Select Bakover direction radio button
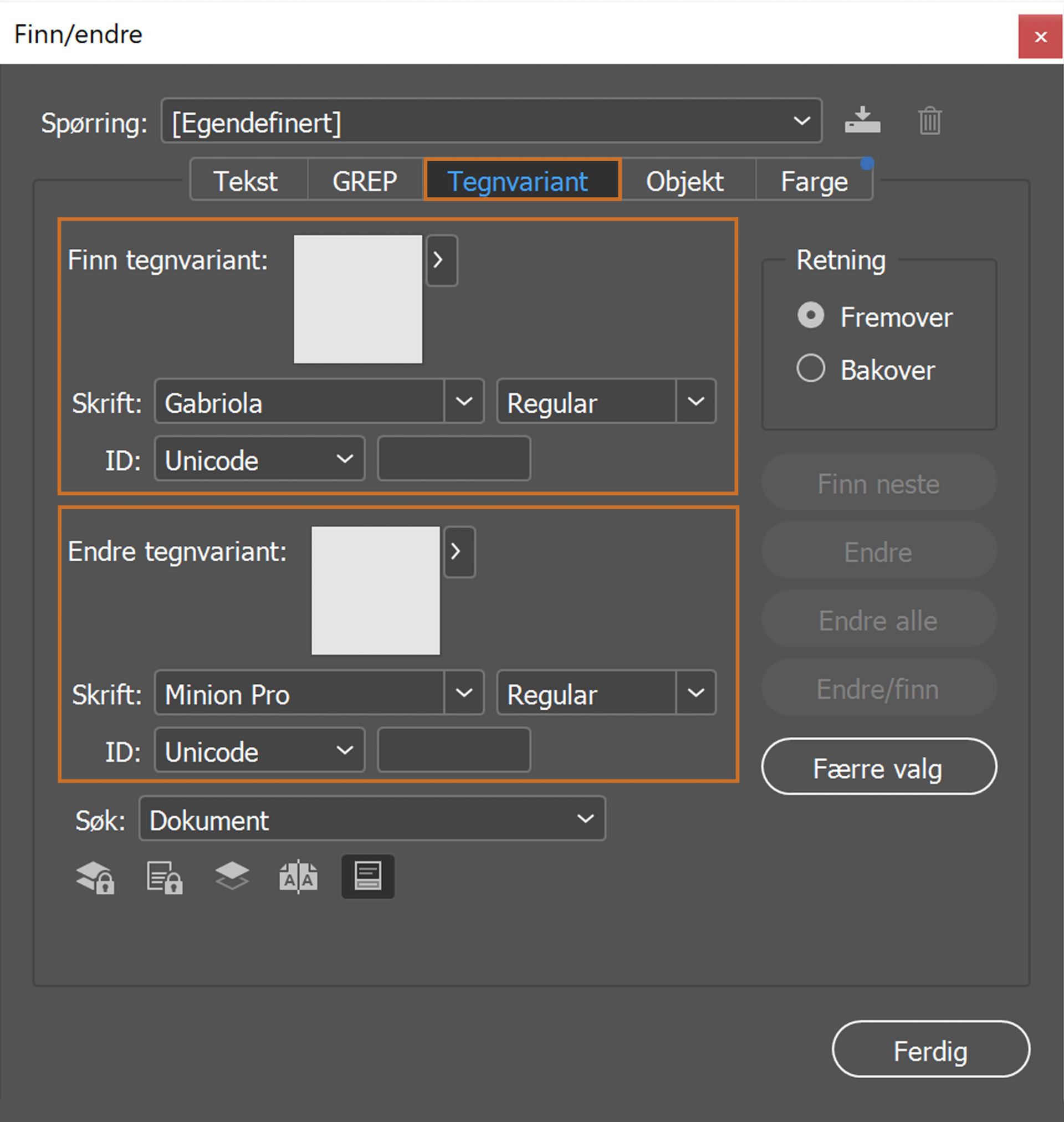Image resolution: width=1064 pixels, height=1122 pixels. pyautogui.click(x=811, y=368)
